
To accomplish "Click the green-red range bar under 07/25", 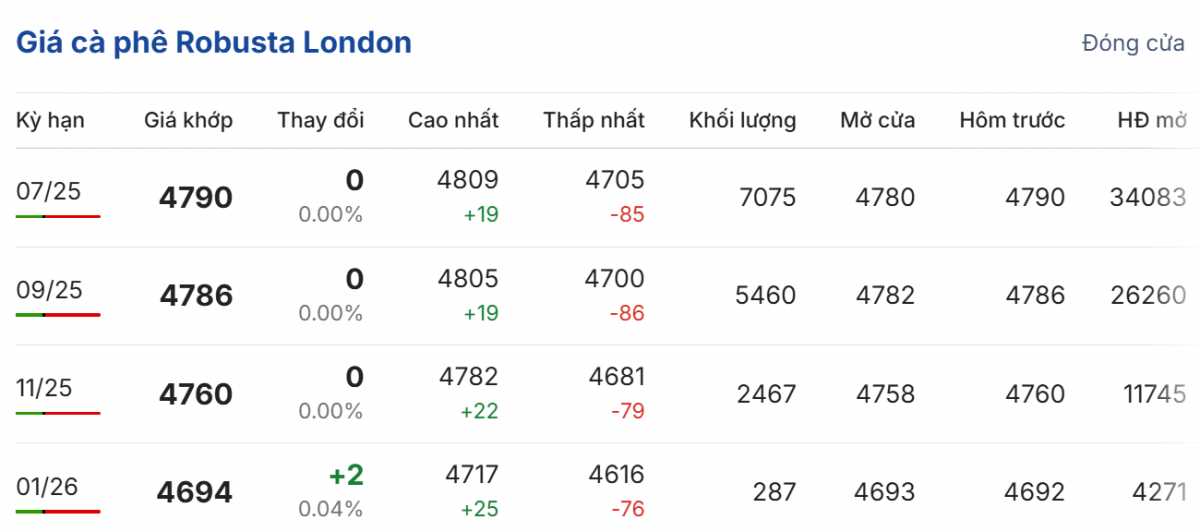I will point(58,216).
